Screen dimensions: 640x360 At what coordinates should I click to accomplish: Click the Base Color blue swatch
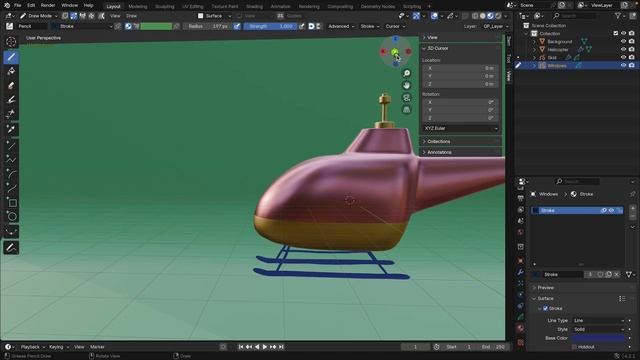point(598,338)
